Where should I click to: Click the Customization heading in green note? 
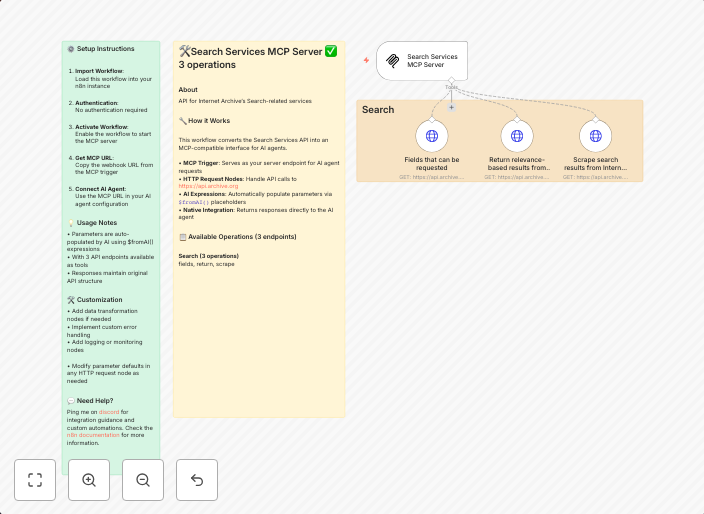tap(99, 299)
